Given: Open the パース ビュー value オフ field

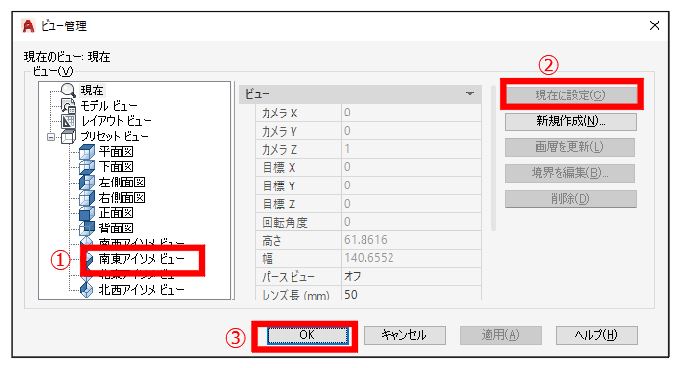Looking at the screenshot, I should click(x=411, y=276).
